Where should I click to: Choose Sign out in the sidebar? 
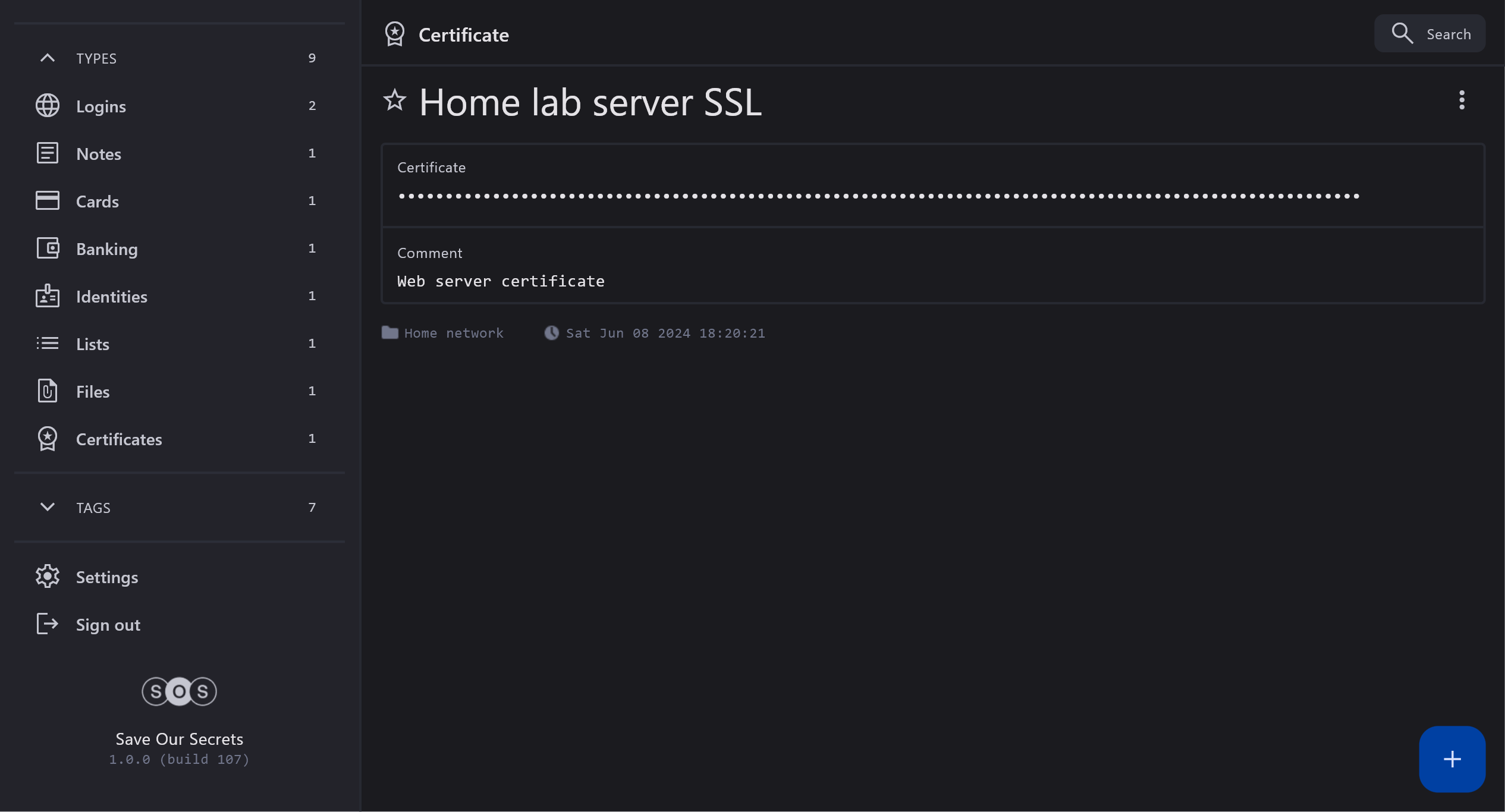[x=108, y=625]
